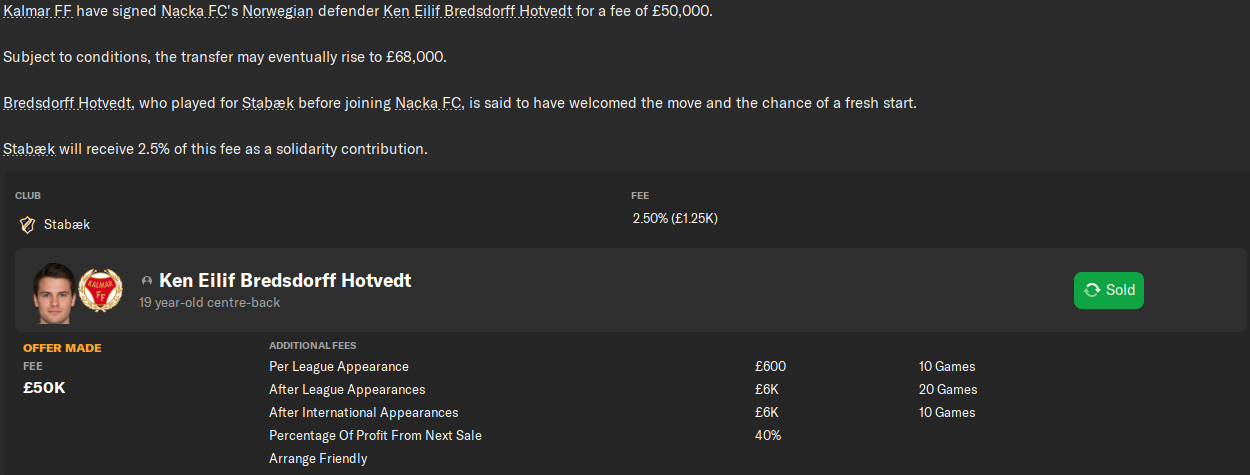The width and height of the screenshot is (1250, 475).
Task: Select Percentage Of Profit From Next Sale row
Action: coord(375,436)
